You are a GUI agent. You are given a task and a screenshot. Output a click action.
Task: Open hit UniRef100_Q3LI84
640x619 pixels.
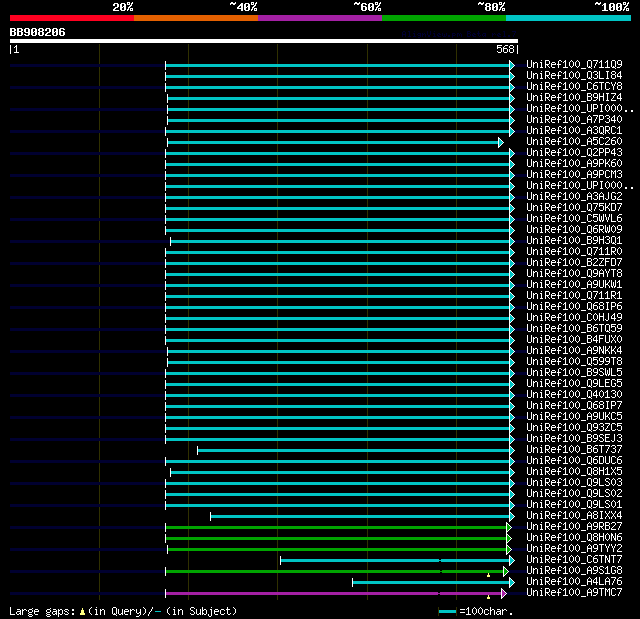click(574, 75)
